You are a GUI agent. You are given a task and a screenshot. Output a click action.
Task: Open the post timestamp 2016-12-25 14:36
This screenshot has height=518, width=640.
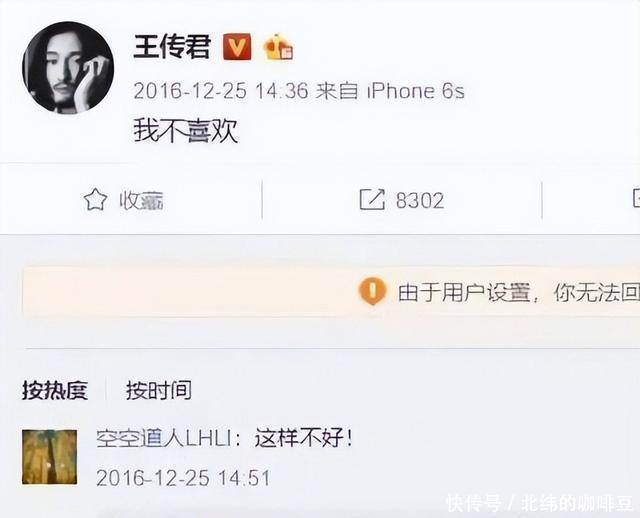221,91
